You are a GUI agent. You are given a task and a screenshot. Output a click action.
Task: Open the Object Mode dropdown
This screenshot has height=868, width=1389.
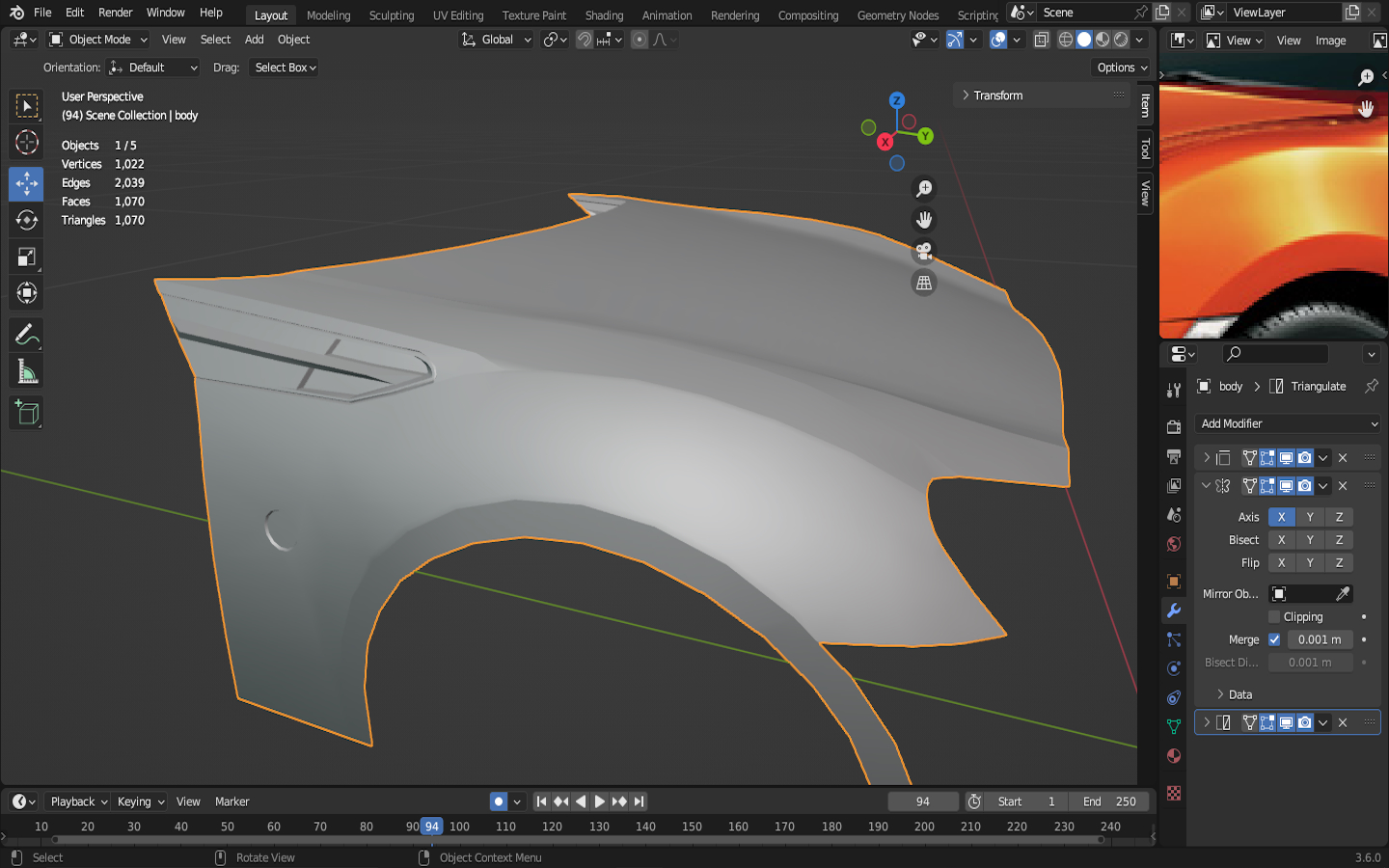(99, 40)
